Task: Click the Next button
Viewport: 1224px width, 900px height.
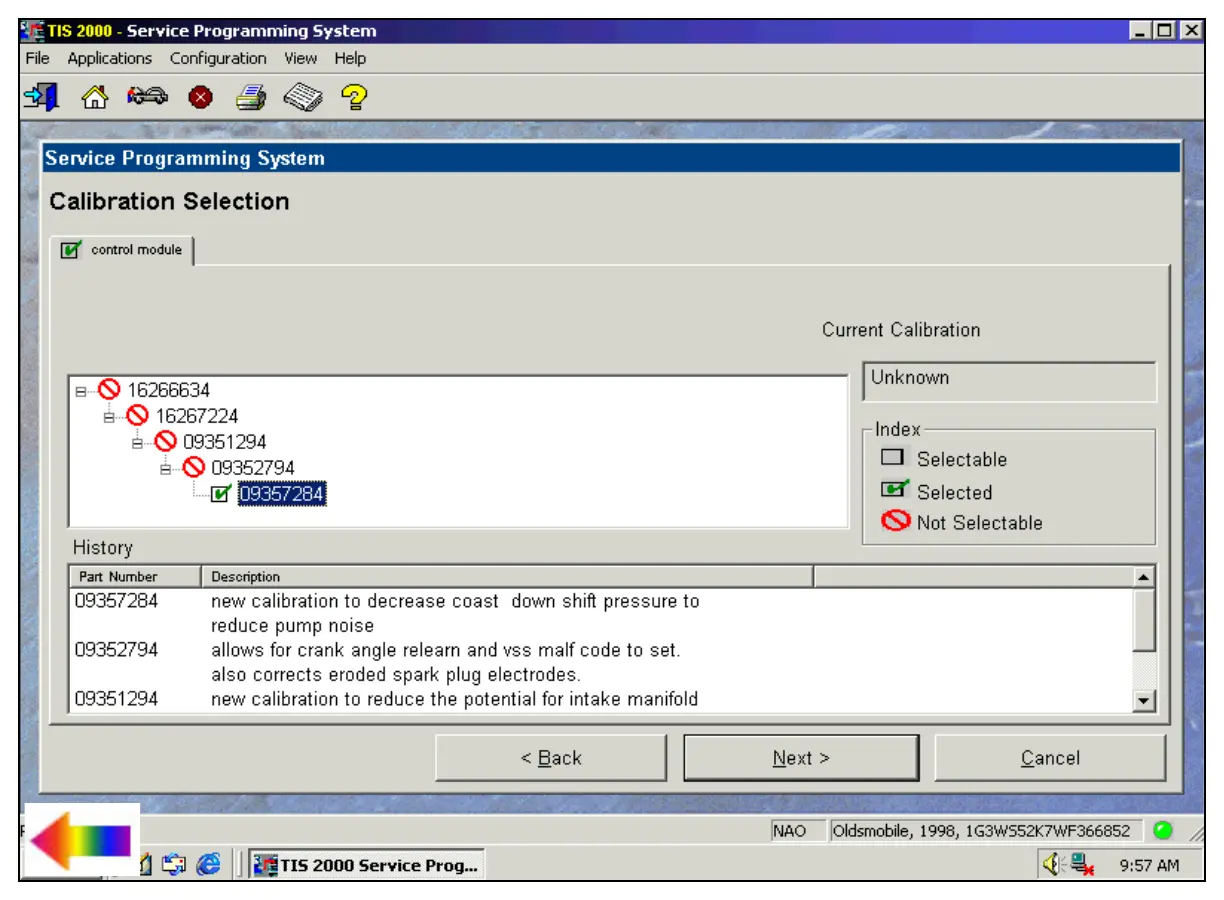Action: point(800,758)
